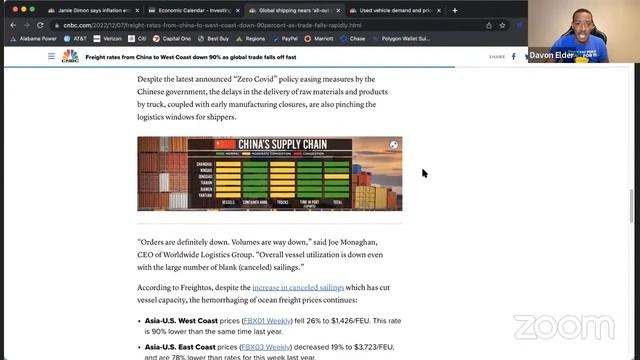Click the share icon in address bar
This screenshot has height=360, width=640.
489,25
